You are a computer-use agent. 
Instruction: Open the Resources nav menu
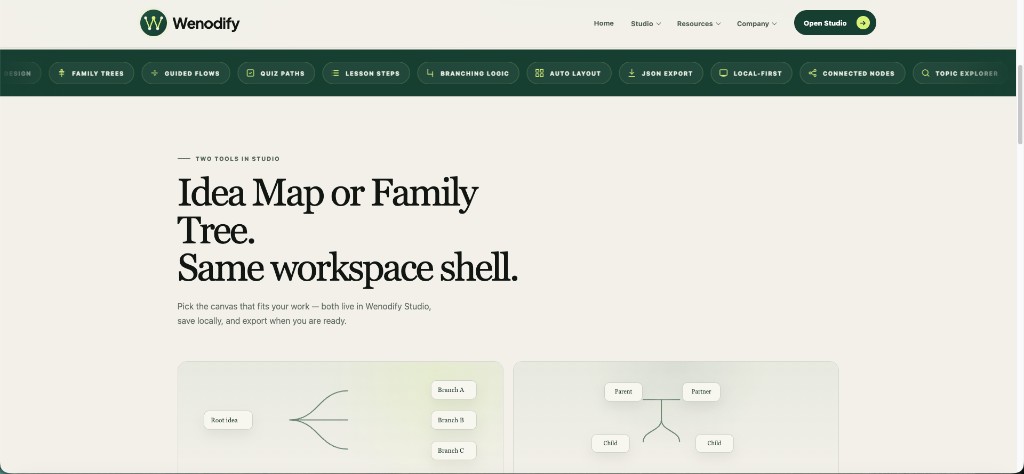699,24
